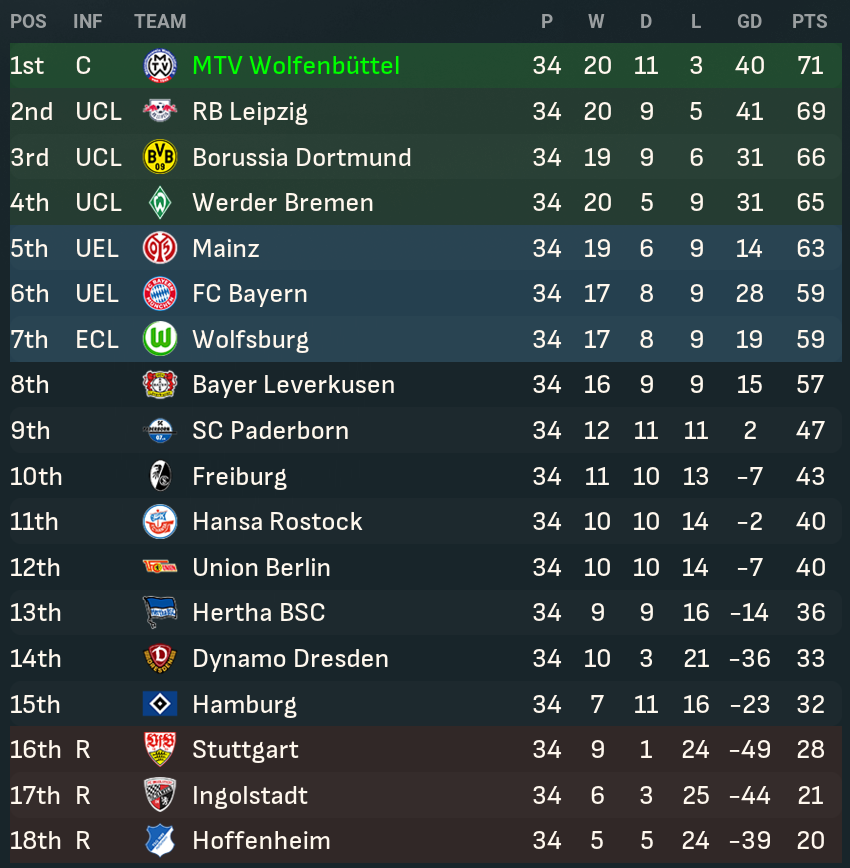Click the Hoffenheim blue crest
This screenshot has width=850, height=868.
[160, 840]
